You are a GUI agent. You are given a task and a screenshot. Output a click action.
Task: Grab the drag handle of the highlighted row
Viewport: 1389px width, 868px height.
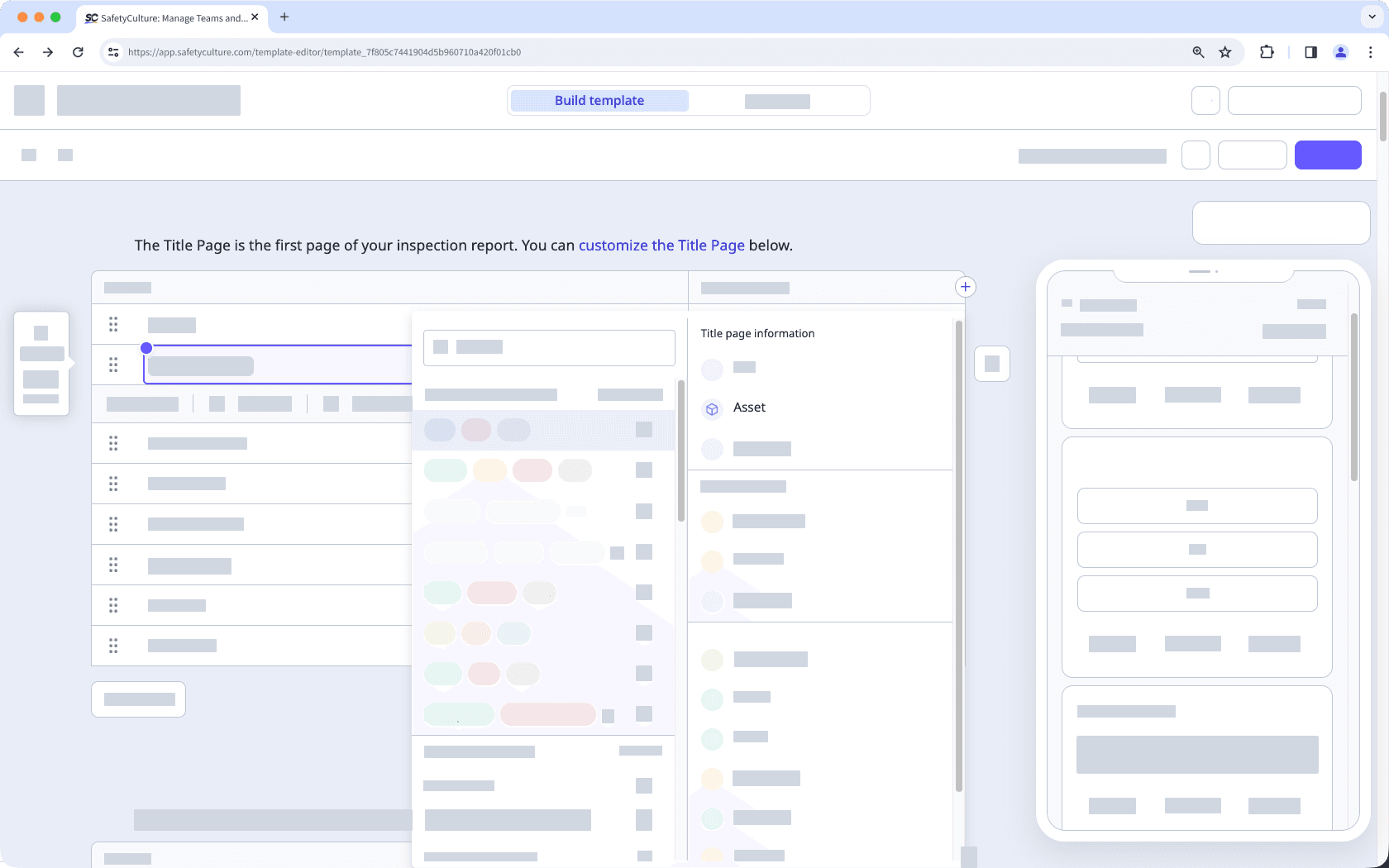point(113,365)
